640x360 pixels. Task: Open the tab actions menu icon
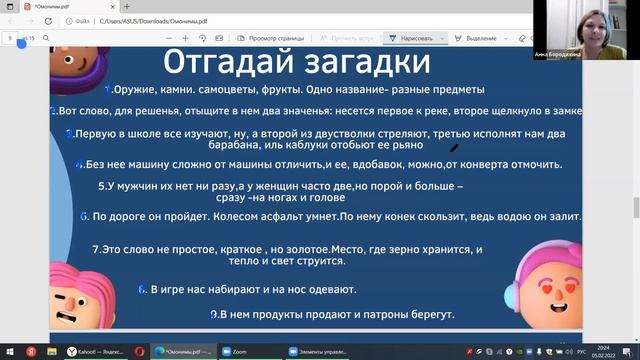[10, 7]
